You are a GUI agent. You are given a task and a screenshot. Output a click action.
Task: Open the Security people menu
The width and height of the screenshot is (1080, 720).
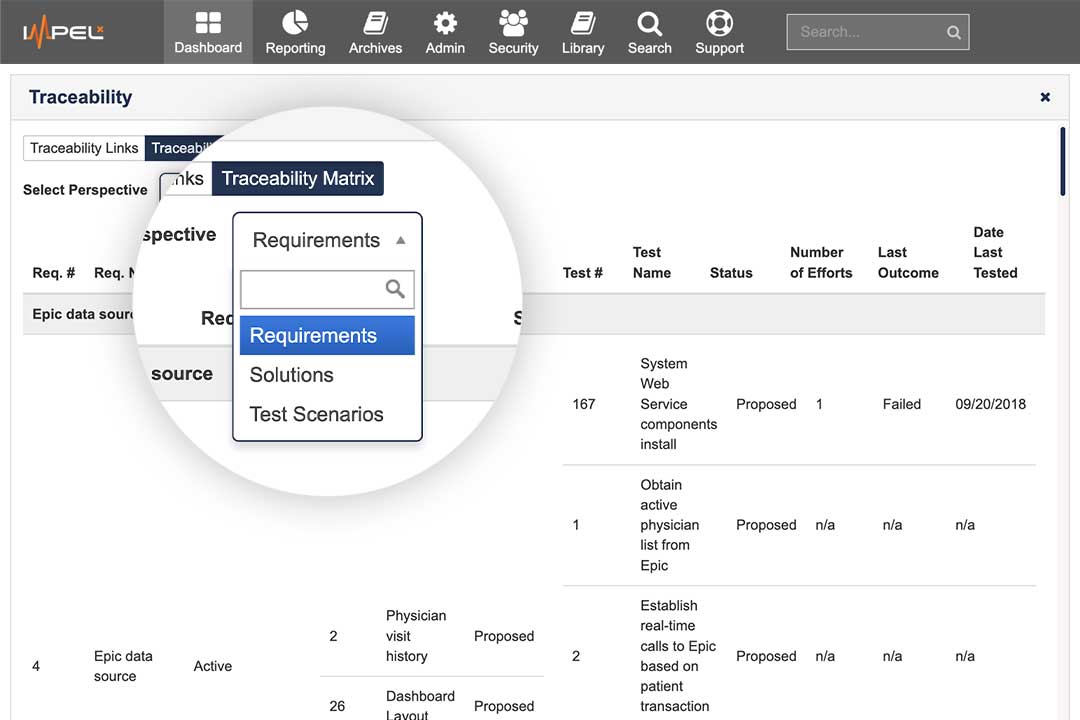coord(513,32)
